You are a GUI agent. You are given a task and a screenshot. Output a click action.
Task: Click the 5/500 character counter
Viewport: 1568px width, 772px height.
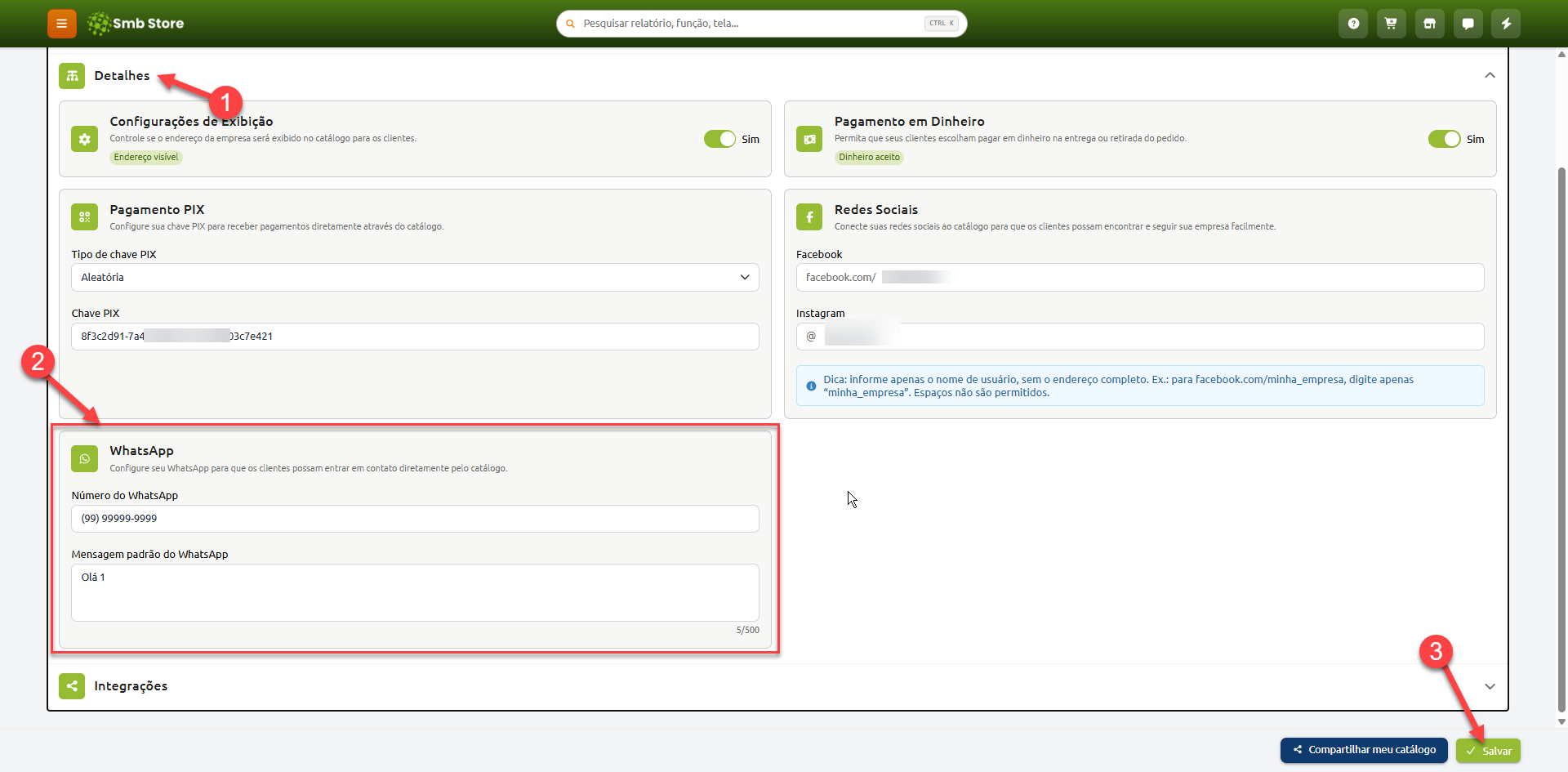(x=747, y=631)
